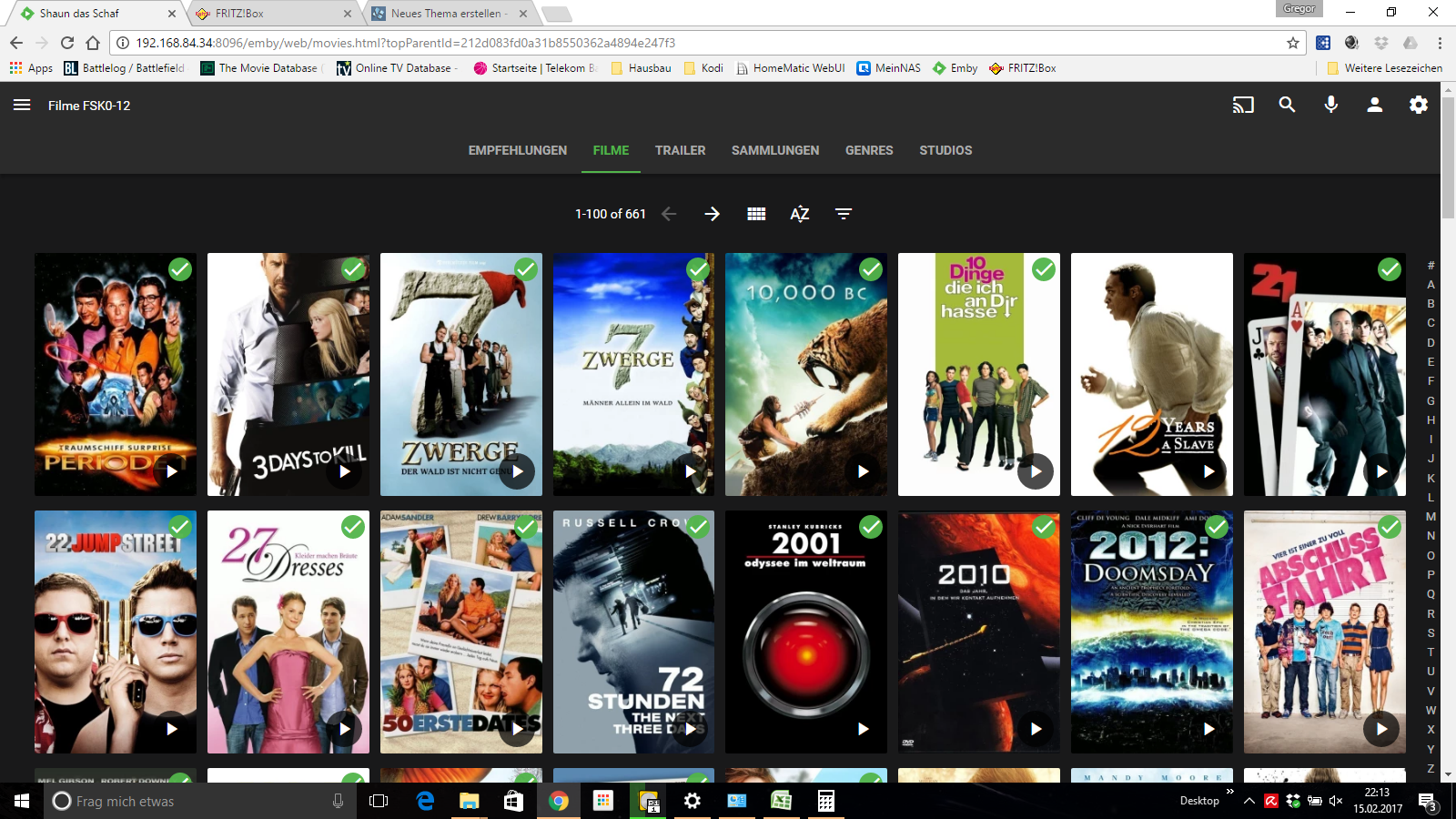Toggle watched checkmark on 3 Days to Kill
Image resolution: width=1456 pixels, height=819 pixels.
pos(353,269)
